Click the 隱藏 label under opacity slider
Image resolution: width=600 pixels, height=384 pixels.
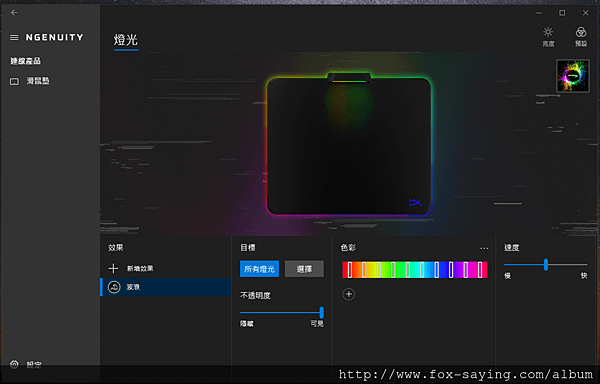tap(247, 324)
